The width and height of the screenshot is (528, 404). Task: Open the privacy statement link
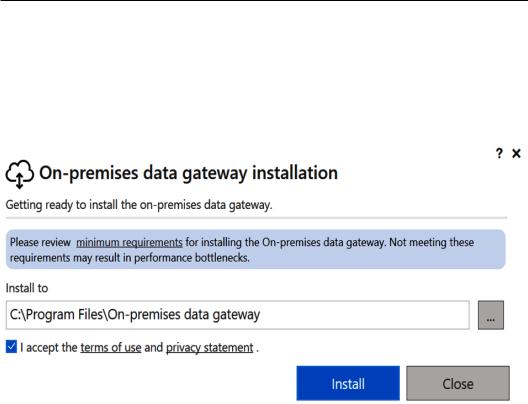(x=209, y=347)
